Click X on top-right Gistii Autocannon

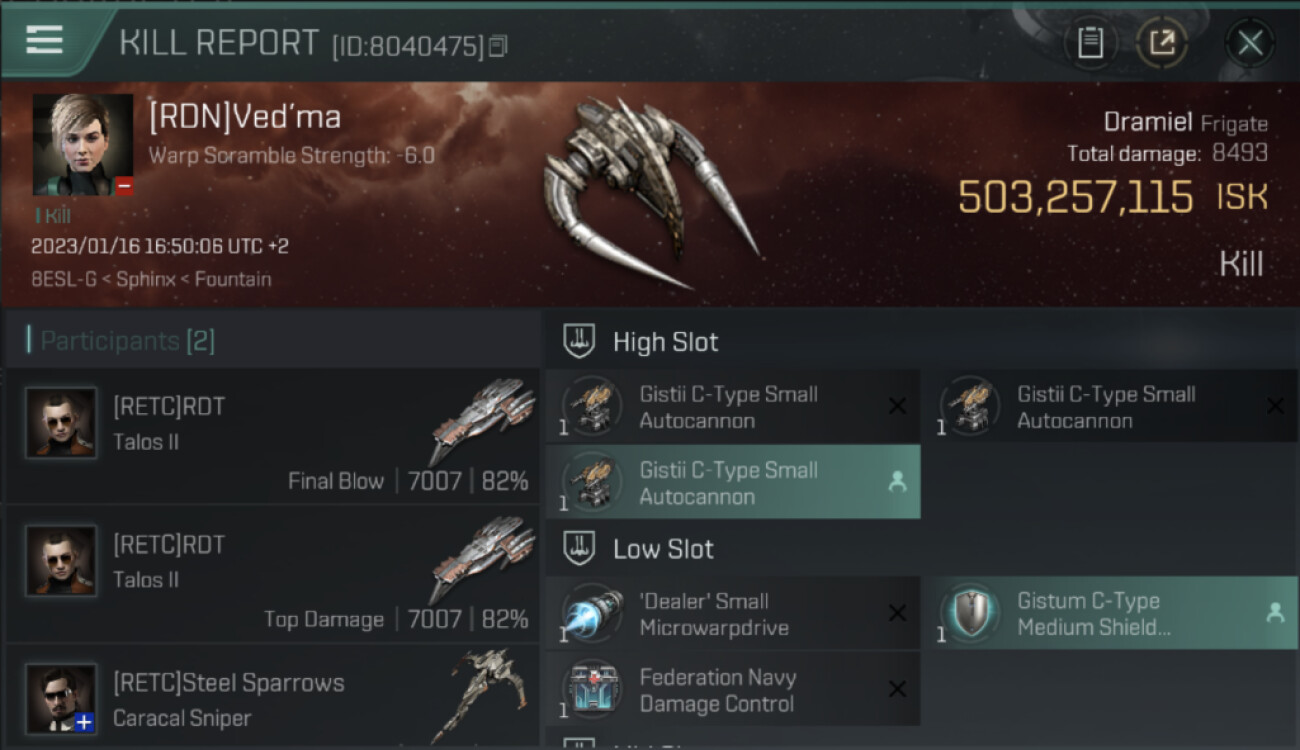pos(1275,406)
